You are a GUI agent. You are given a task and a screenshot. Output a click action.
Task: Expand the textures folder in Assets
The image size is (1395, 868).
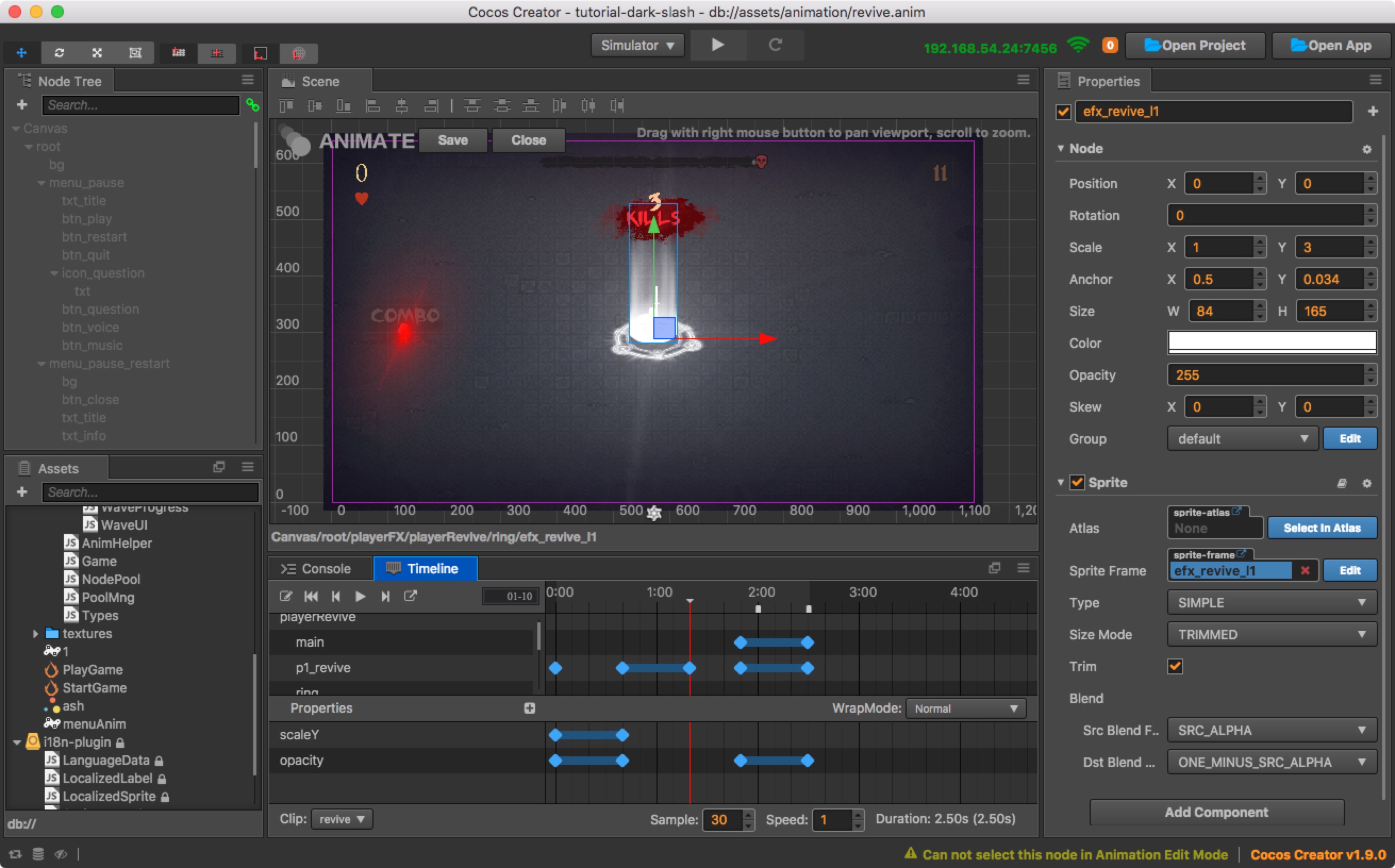click(35, 633)
